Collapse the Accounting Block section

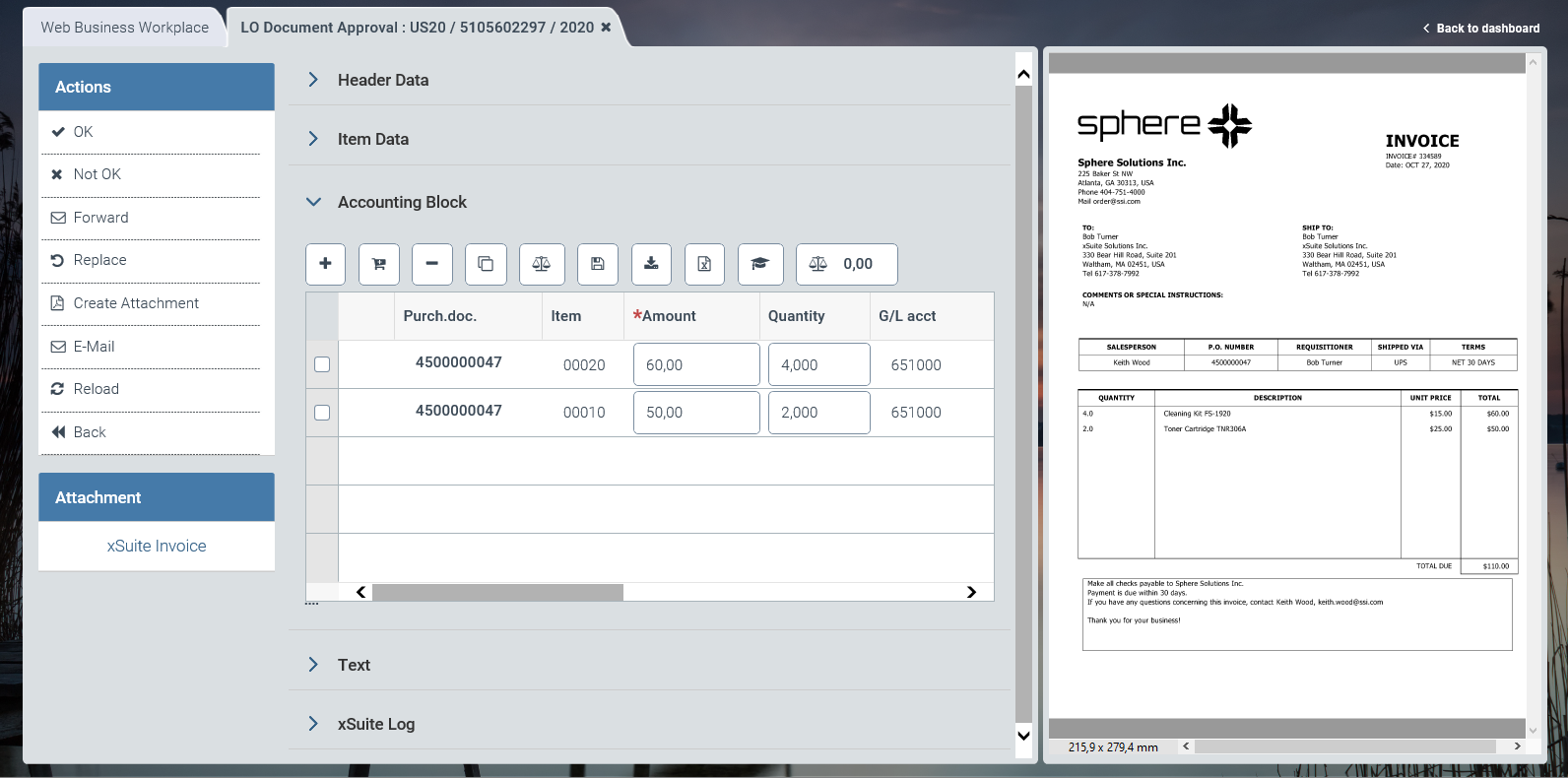coord(401,202)
